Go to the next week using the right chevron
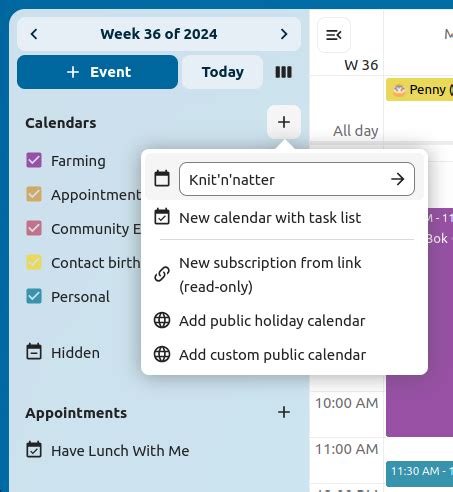Screen dimensions: 453x492 [x=284, y=34]
